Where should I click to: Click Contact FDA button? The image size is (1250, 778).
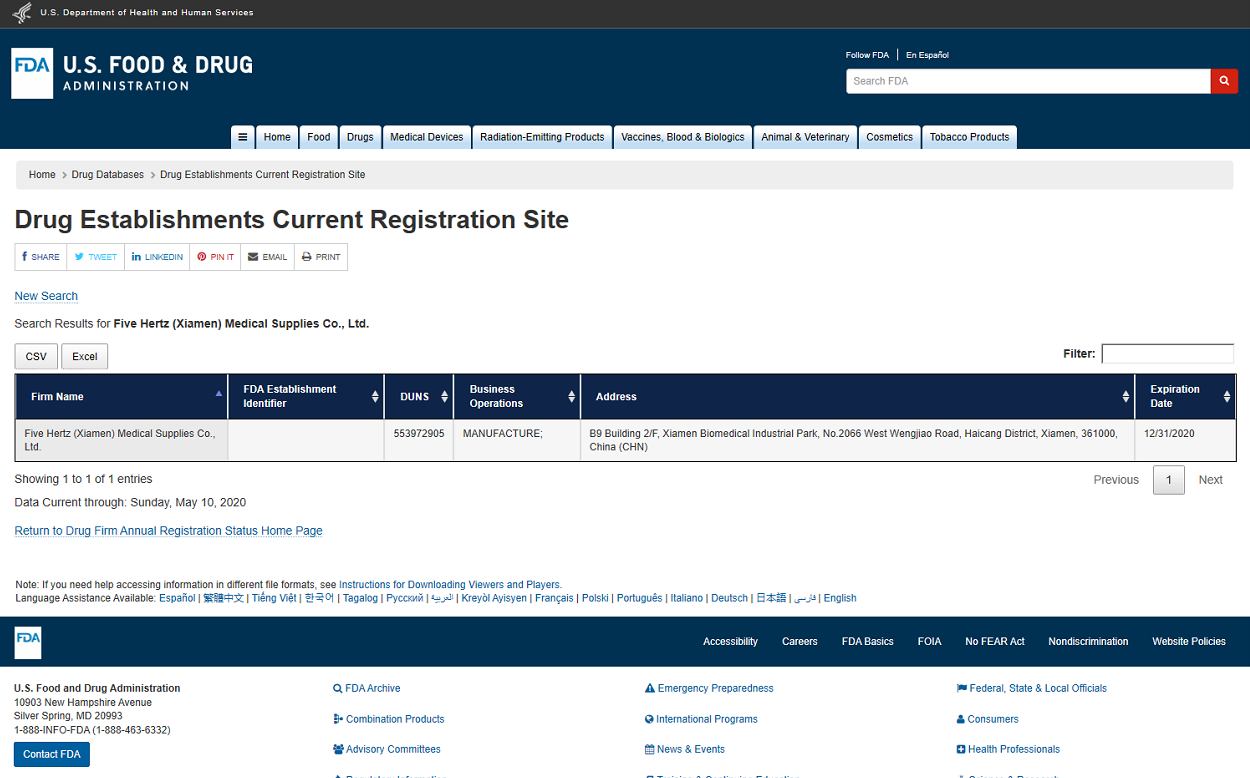[52, 754]
